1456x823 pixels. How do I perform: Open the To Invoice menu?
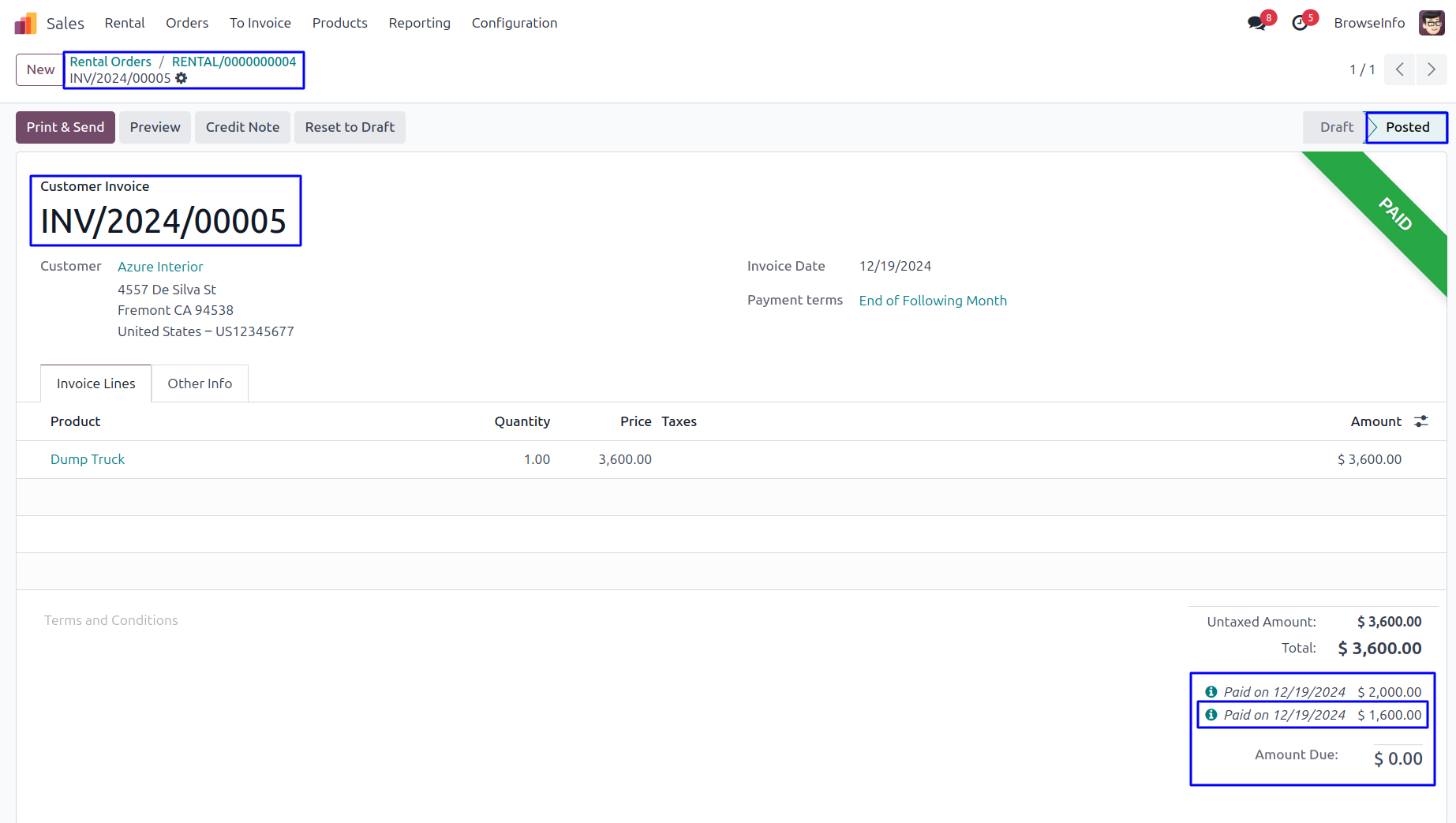[x=260, y=23]
